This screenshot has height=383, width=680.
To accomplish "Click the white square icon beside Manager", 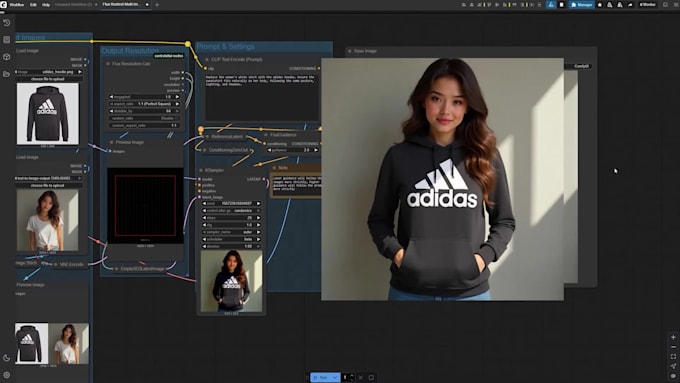I will pos(562,5).
